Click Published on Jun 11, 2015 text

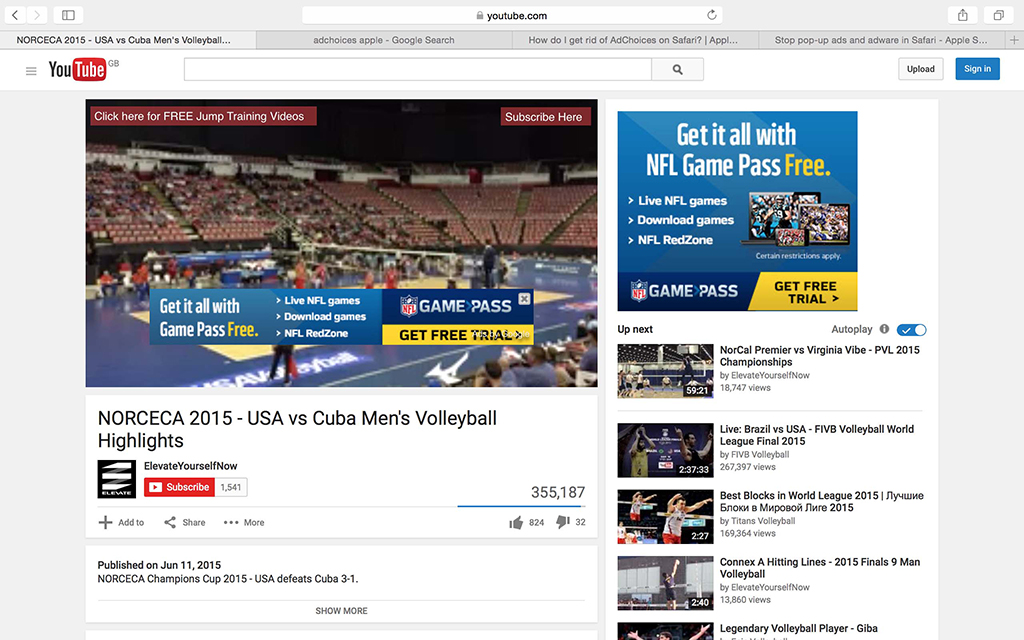(159, 565)
